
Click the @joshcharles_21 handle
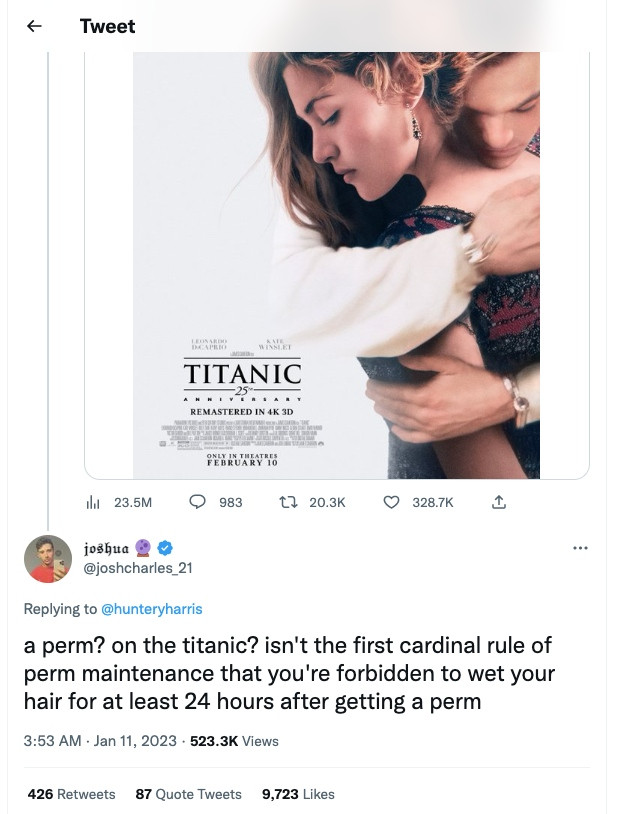(x=137, y=568)
